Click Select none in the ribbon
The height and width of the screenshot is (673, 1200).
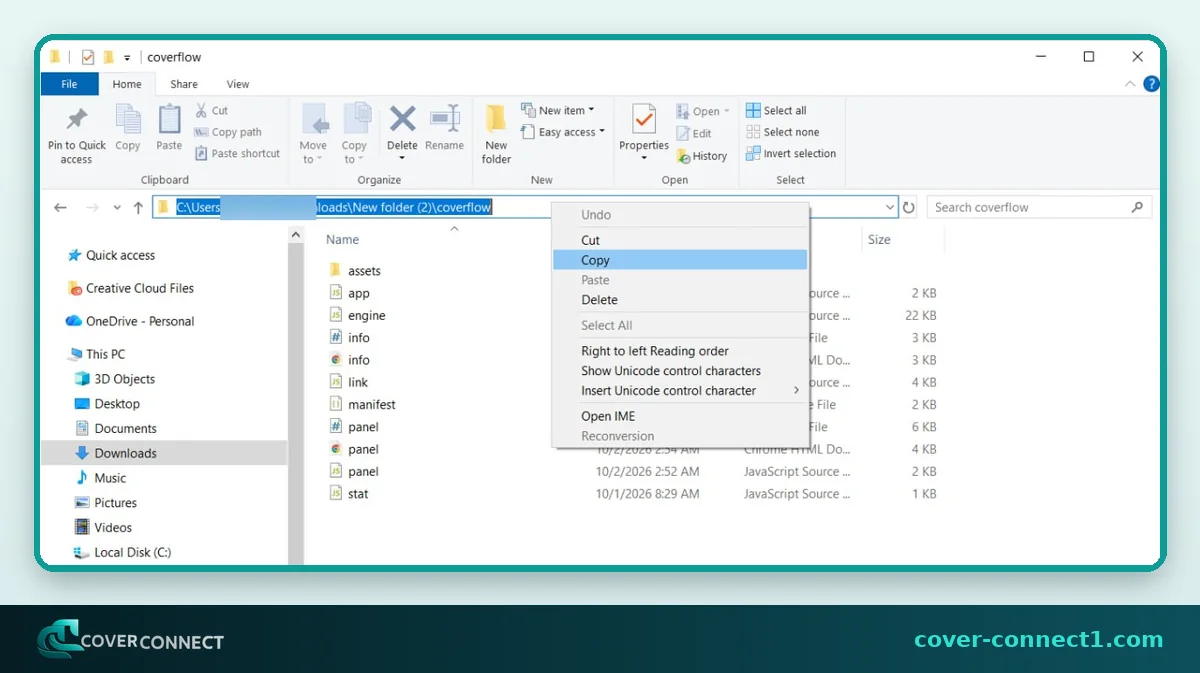pyautogui.click(x=782, y=132)
